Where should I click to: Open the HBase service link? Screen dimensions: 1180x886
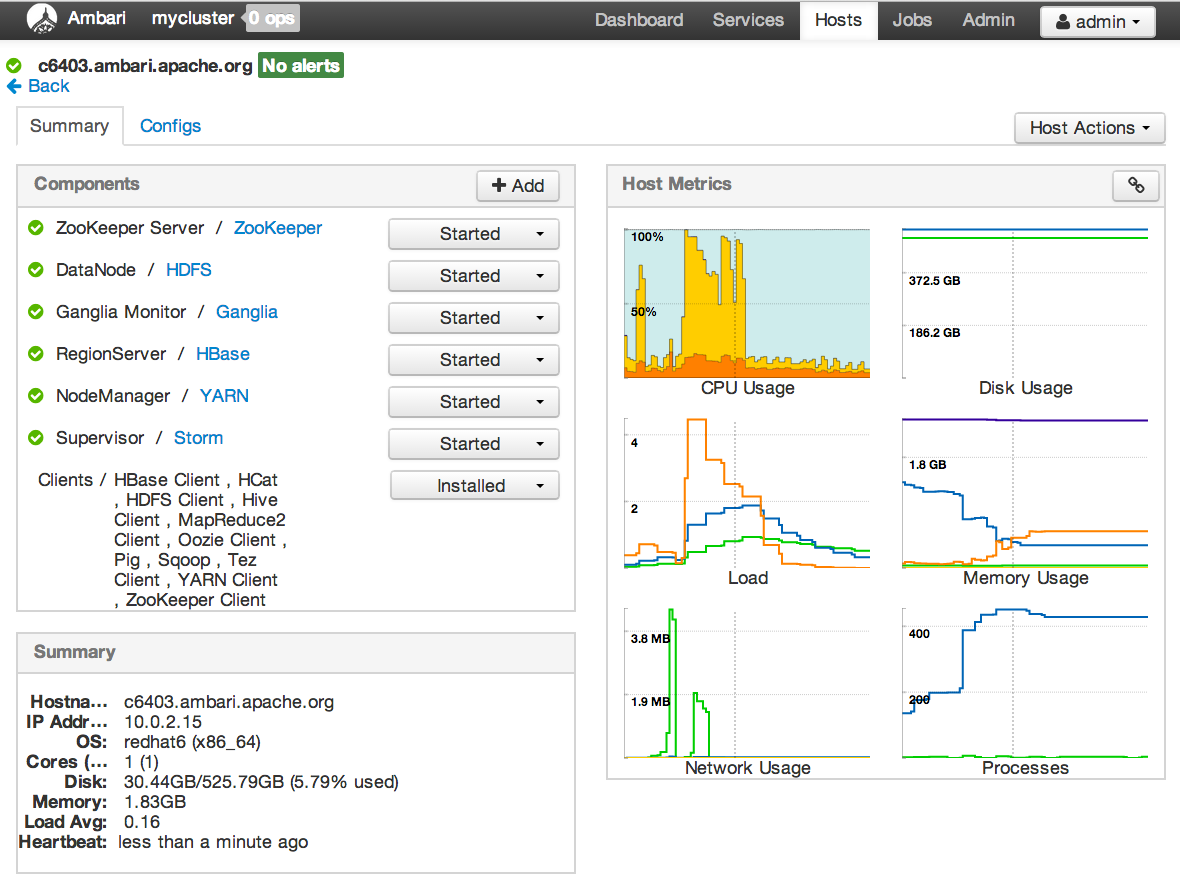[223, 355]
